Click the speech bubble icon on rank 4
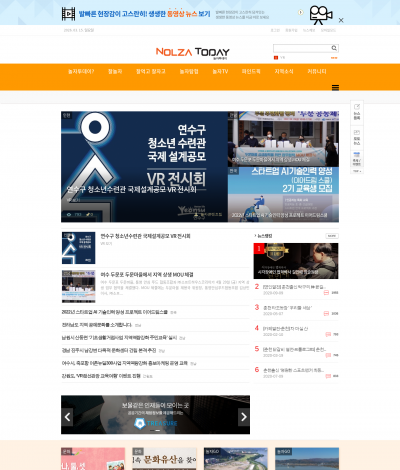 [328, 334]
